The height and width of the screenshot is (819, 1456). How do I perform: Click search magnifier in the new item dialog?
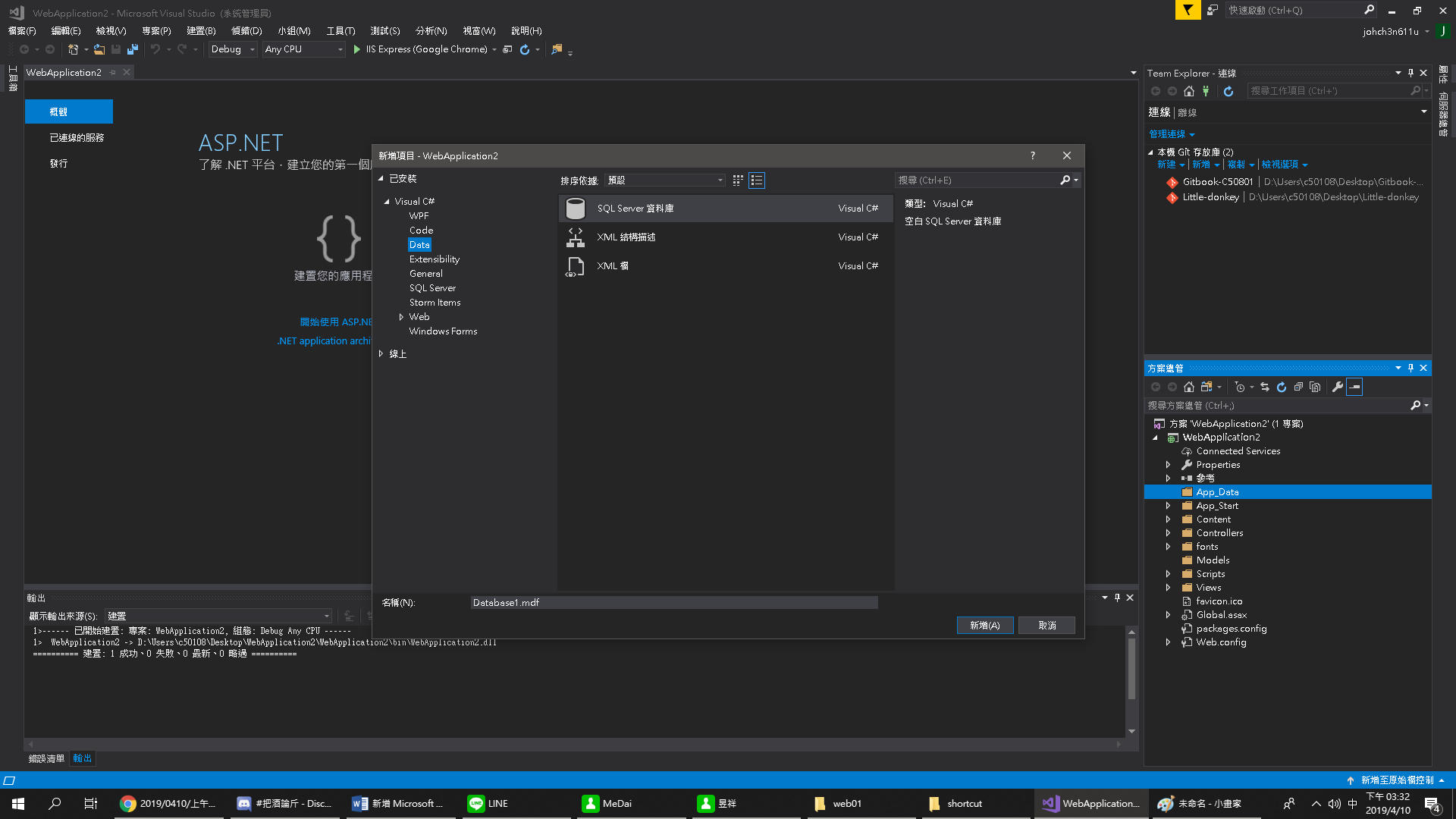1065,180
